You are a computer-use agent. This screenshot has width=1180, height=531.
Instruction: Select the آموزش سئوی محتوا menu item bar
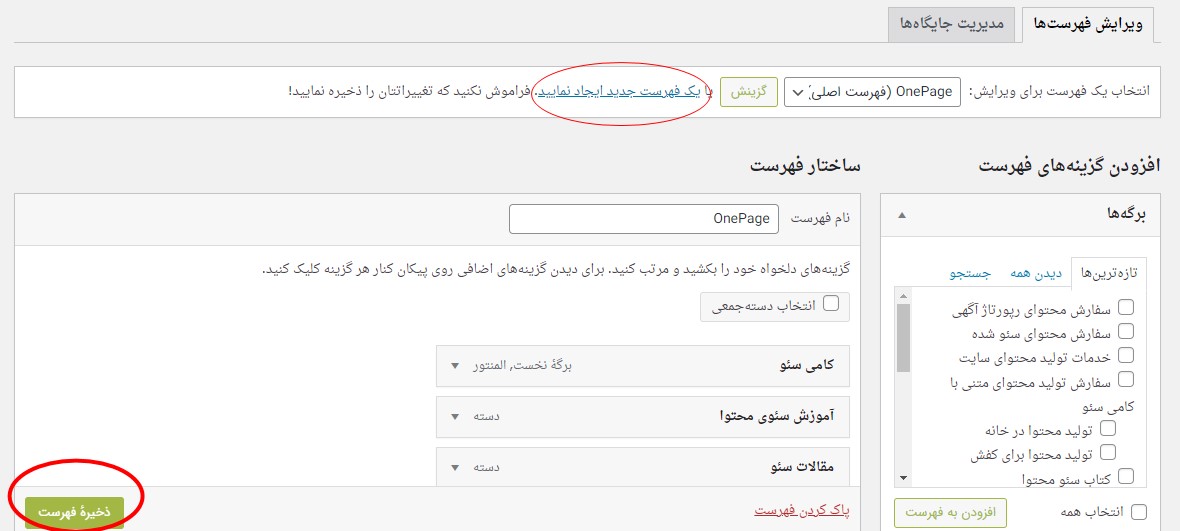tap(643, 417)
